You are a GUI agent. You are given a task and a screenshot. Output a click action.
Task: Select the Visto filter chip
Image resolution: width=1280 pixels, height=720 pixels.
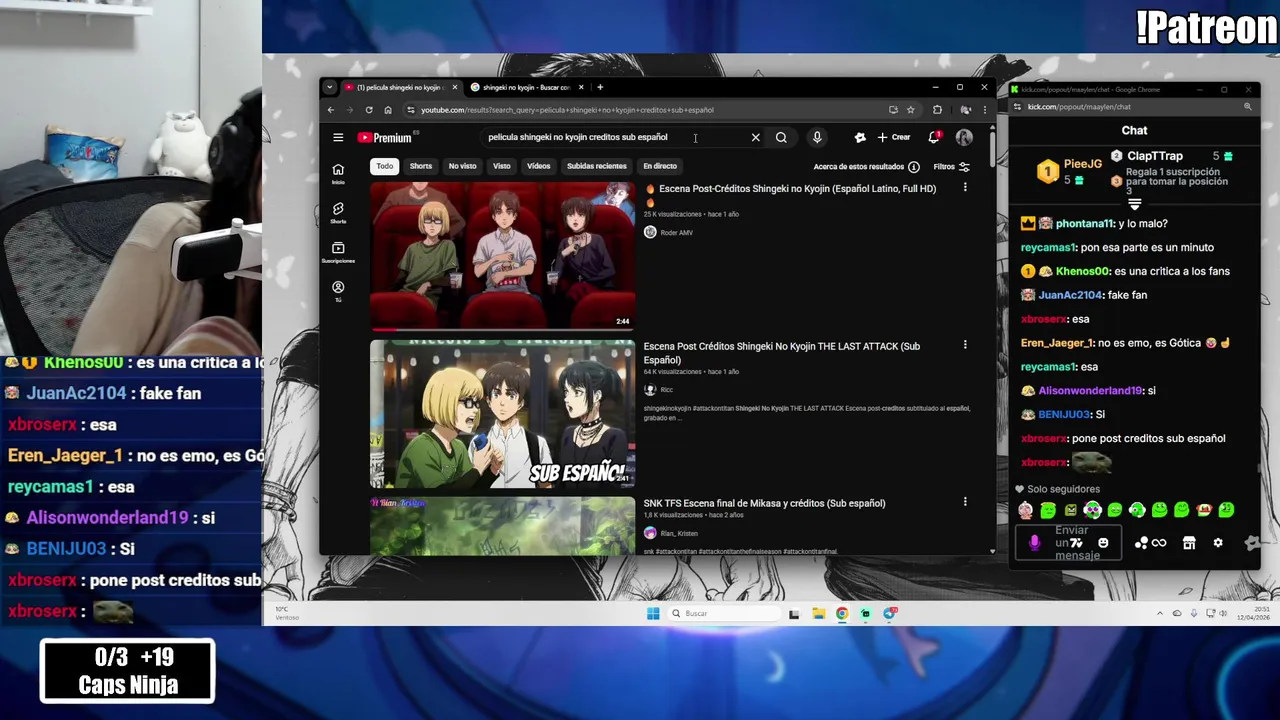coord(501,166)
